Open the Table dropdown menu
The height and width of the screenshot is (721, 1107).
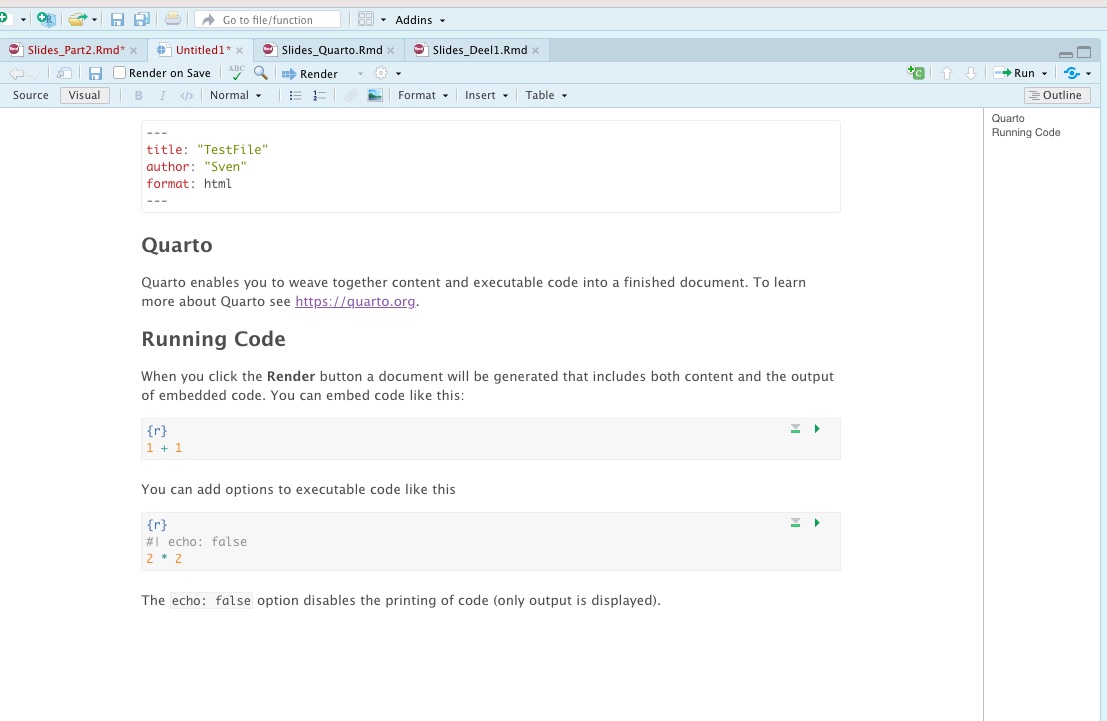pos(546,95)
